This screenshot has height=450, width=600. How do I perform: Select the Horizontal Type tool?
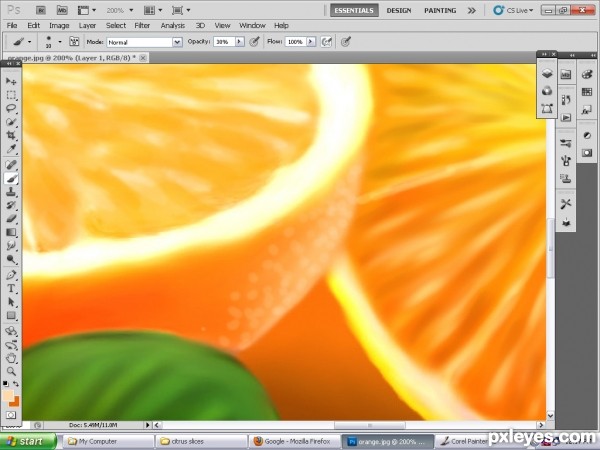pyautogui.click(x=11, y=289)
